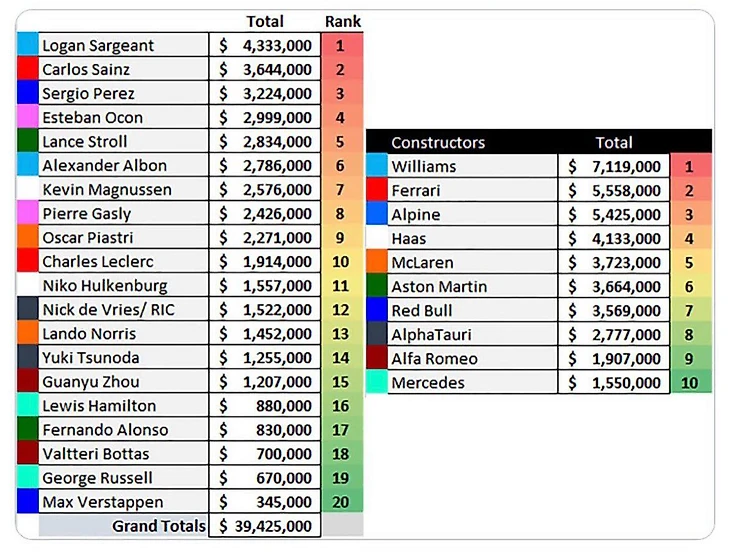Viewport: 730px width, 554px height.
Task: Select the teal swatch next to Mercedes
Action: [376, 383]
